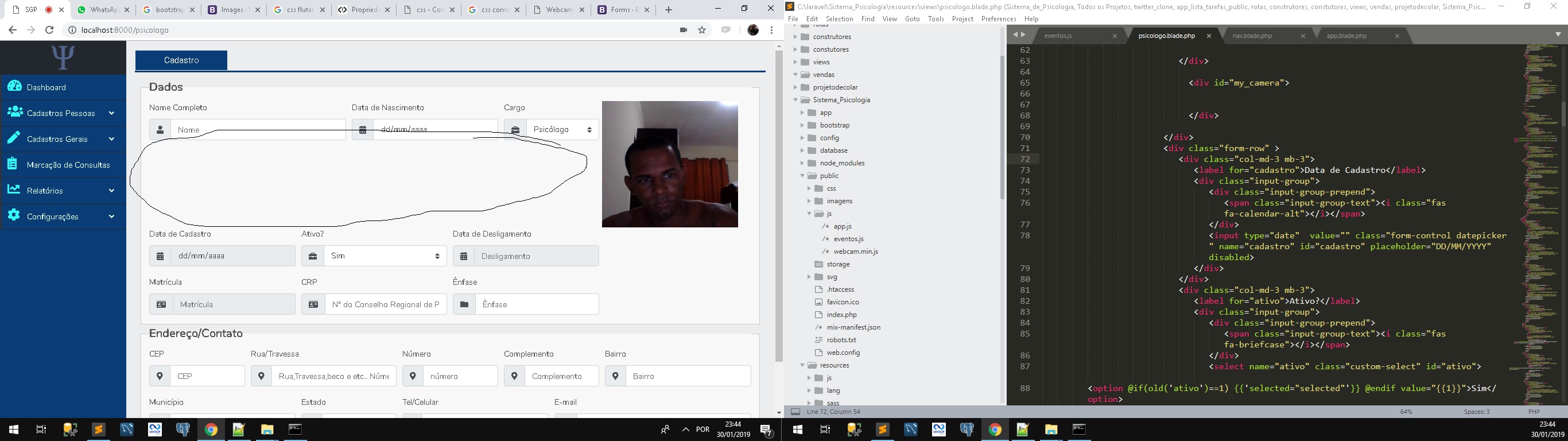Image resolution: width=1568 pixels, height=441 pixels.
Task: Click ID card icon beside CRP field
Action: click(x=313, y=304)
